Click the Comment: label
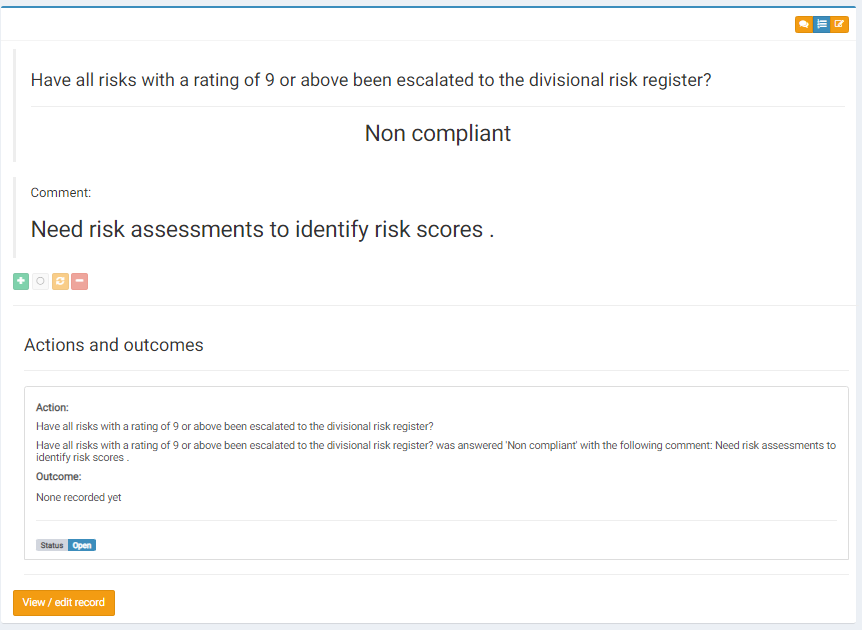862x630 pixels. [x=60, y=193]
